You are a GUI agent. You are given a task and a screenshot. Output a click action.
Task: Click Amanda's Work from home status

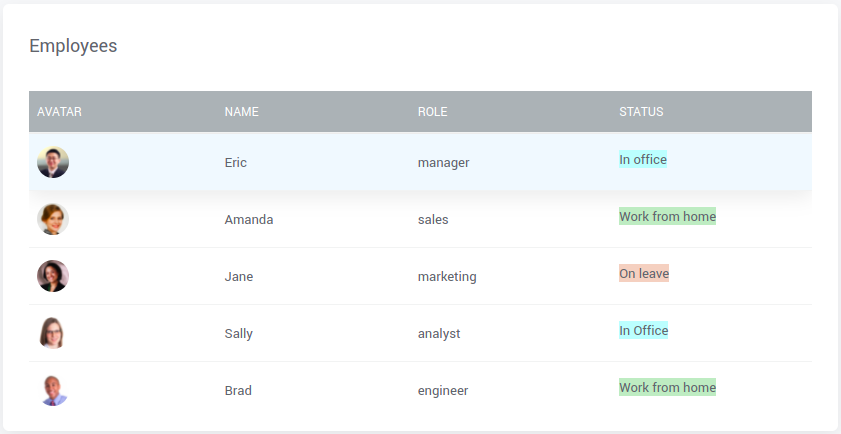(x=667, y=216)
